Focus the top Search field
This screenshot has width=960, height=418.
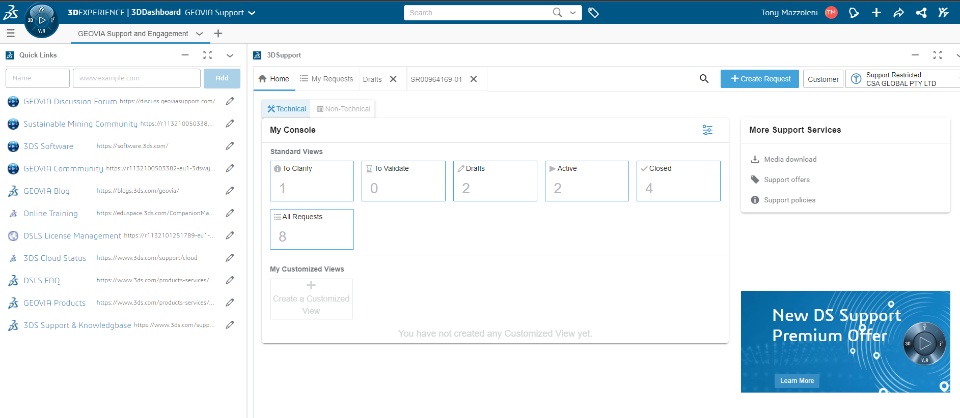click(480, 12)
